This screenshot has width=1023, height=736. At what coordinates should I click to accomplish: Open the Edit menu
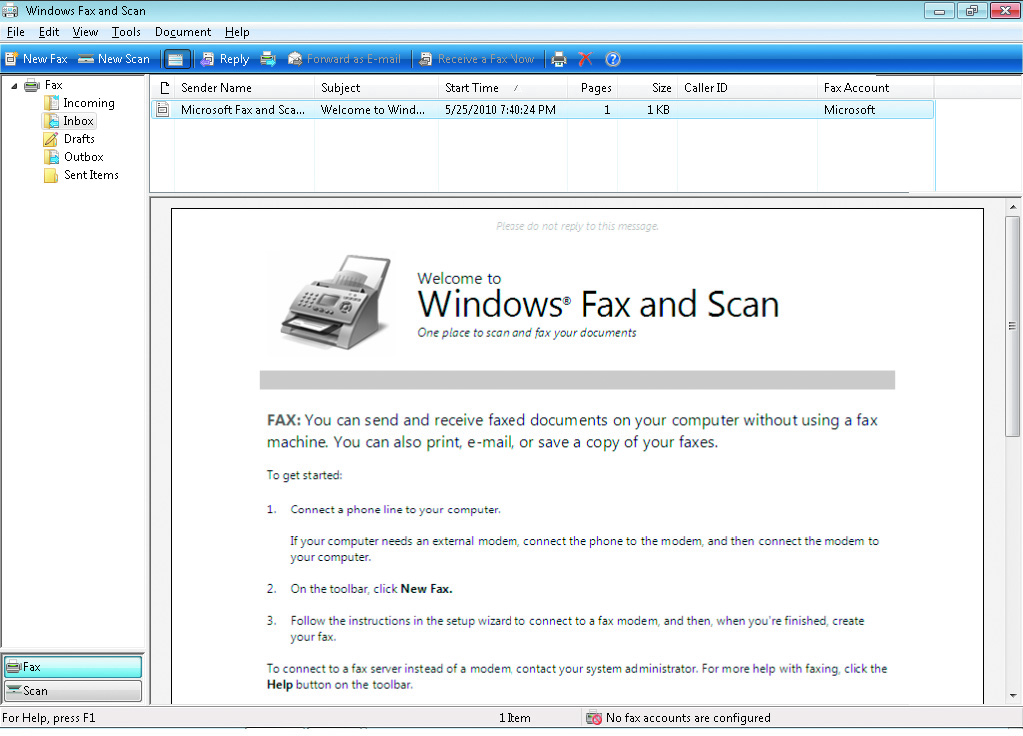(49, 32)
